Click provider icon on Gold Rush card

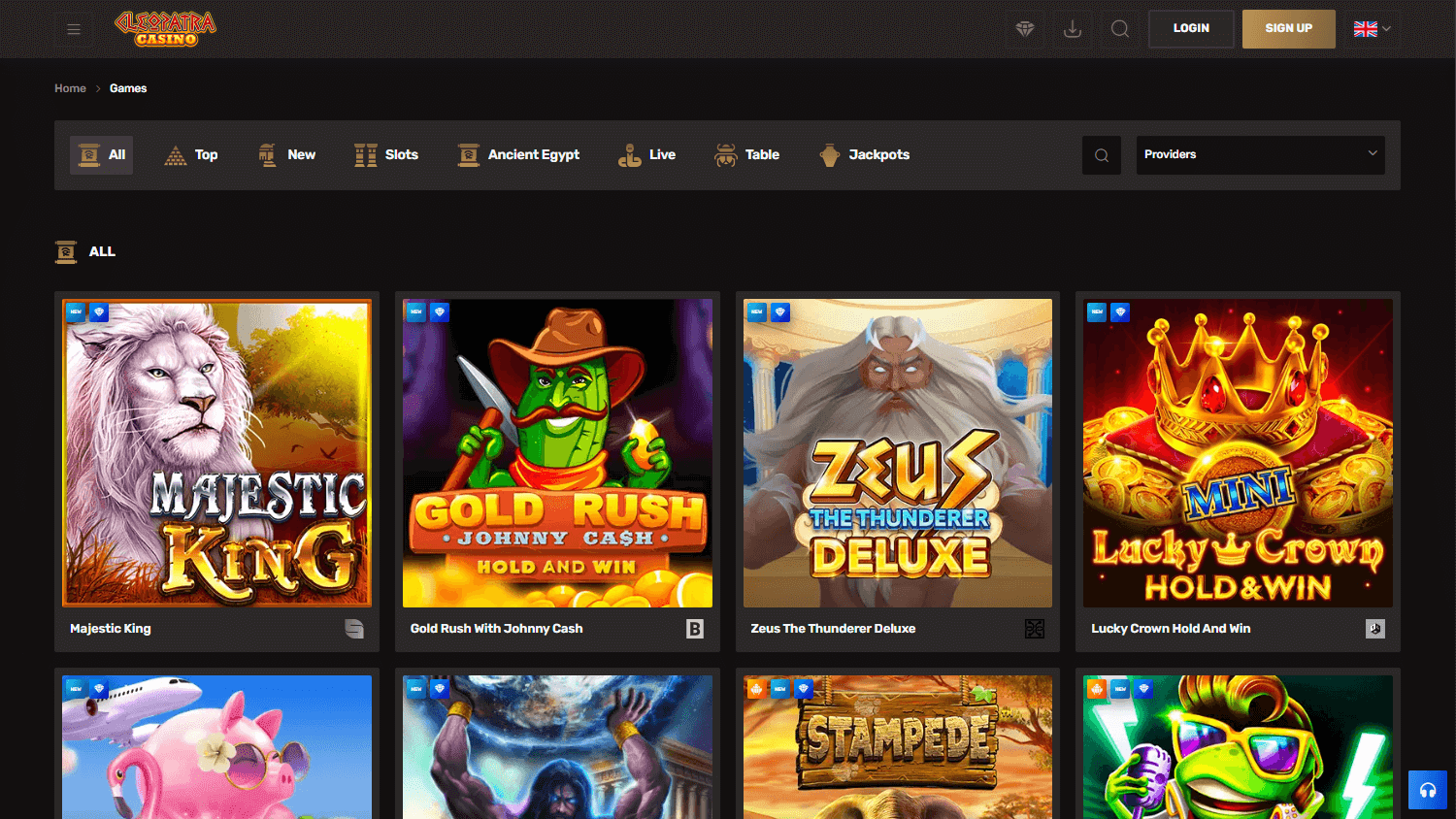coord(695,629)
